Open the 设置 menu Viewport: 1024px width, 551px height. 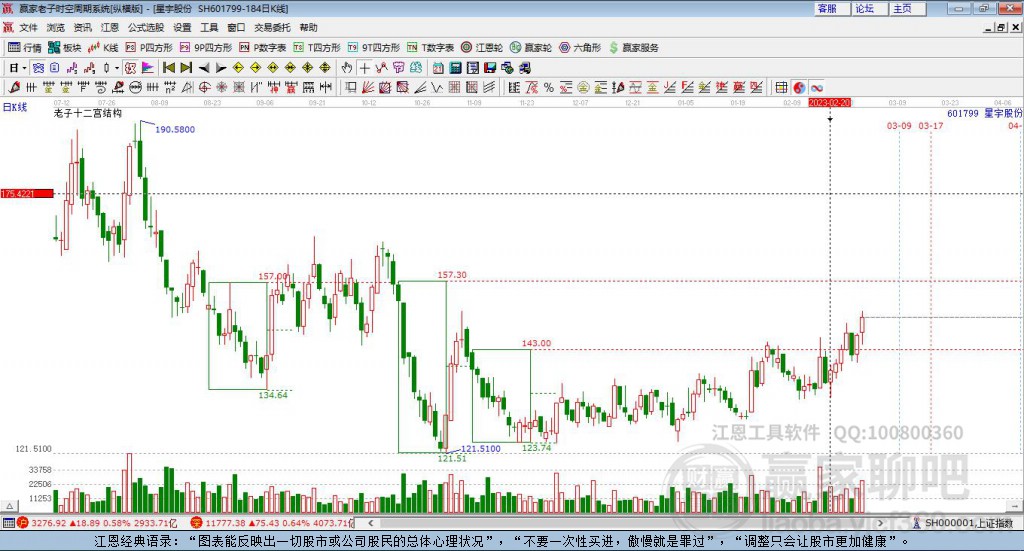point(182,27)
